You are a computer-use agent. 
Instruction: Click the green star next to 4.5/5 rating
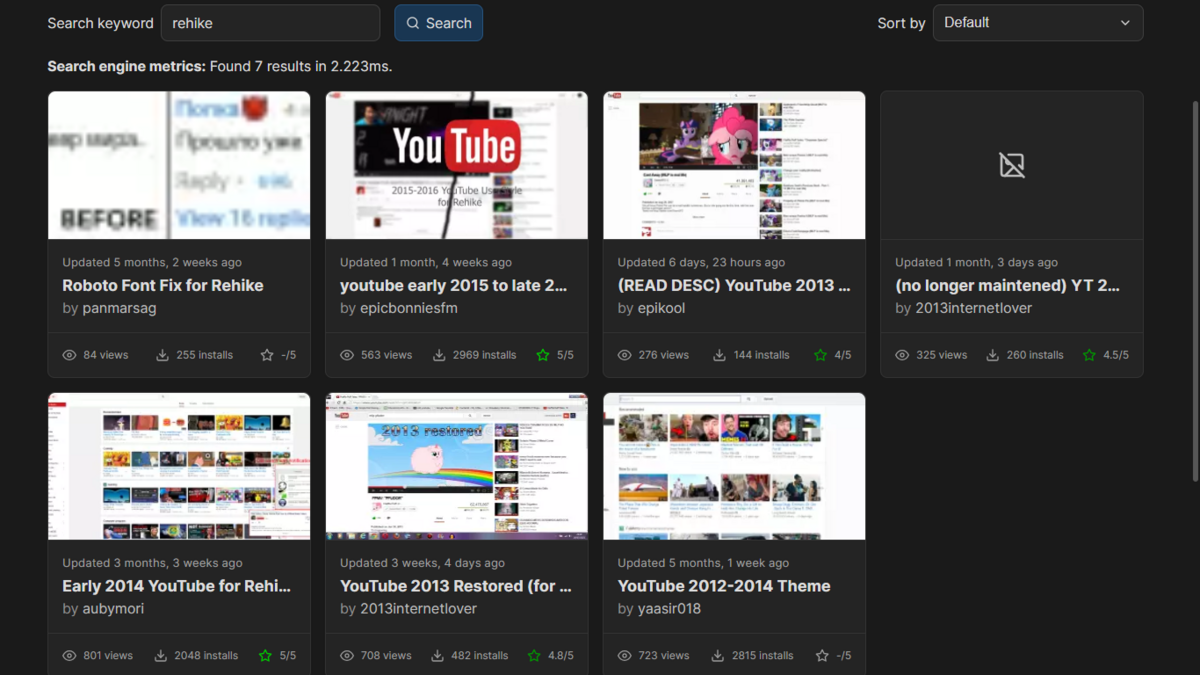point(1089,355)
